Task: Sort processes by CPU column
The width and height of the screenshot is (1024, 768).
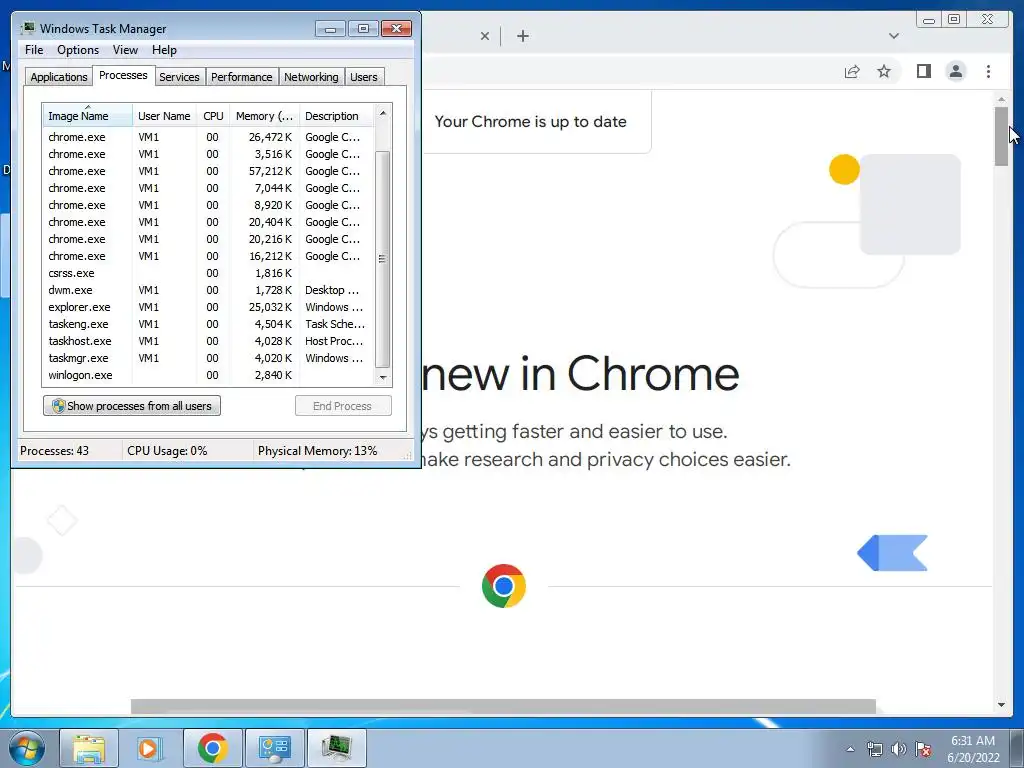Action: tap(213, 116)
